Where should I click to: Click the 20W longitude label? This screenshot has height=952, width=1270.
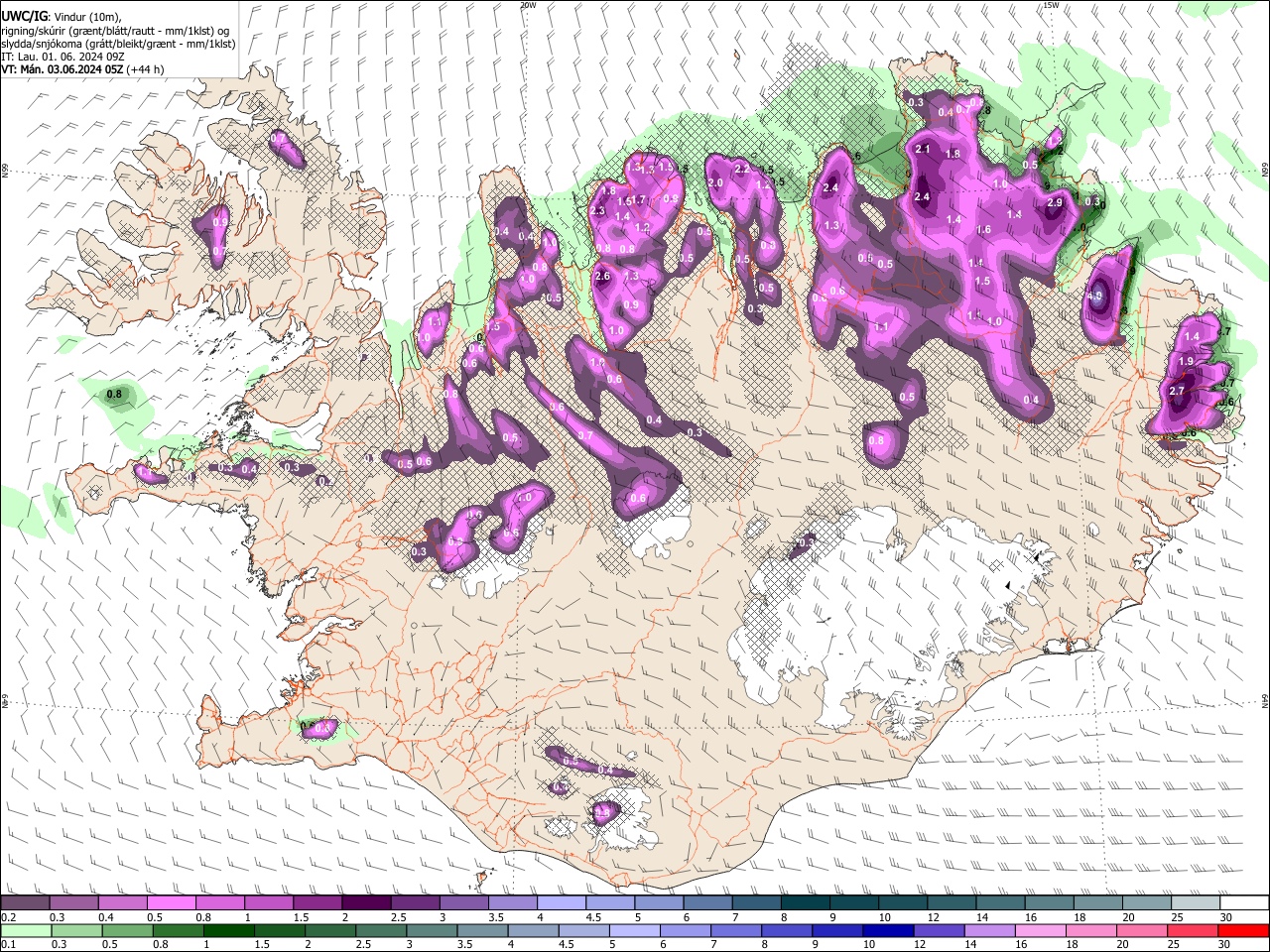pos(528,5)
